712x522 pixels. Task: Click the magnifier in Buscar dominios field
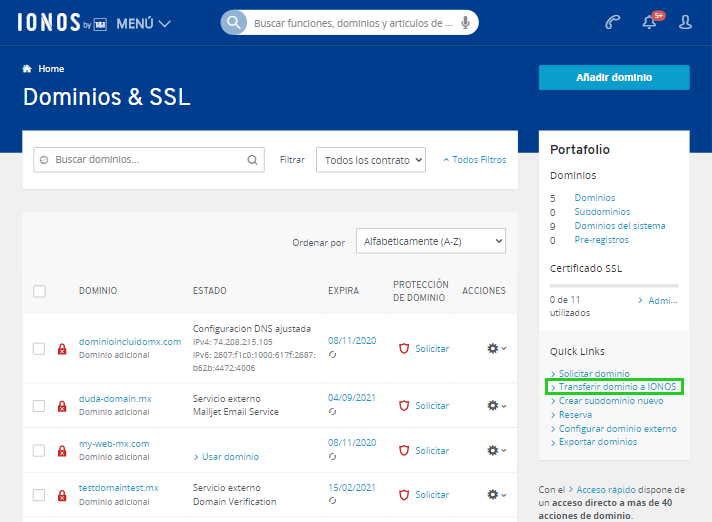[x=252, y=160]
